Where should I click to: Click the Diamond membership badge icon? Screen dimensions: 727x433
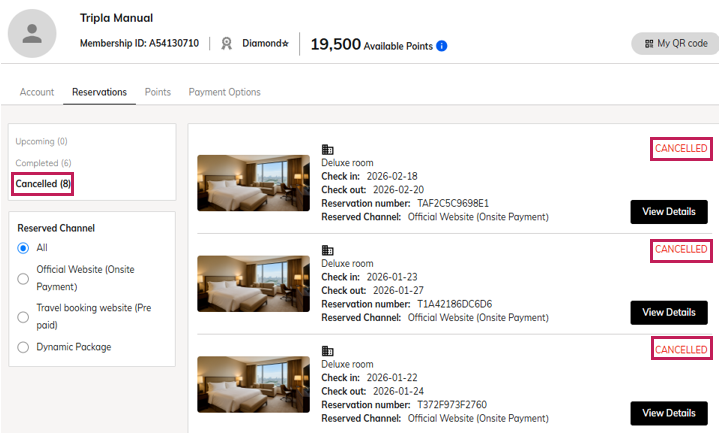click(x=227, y=44)
